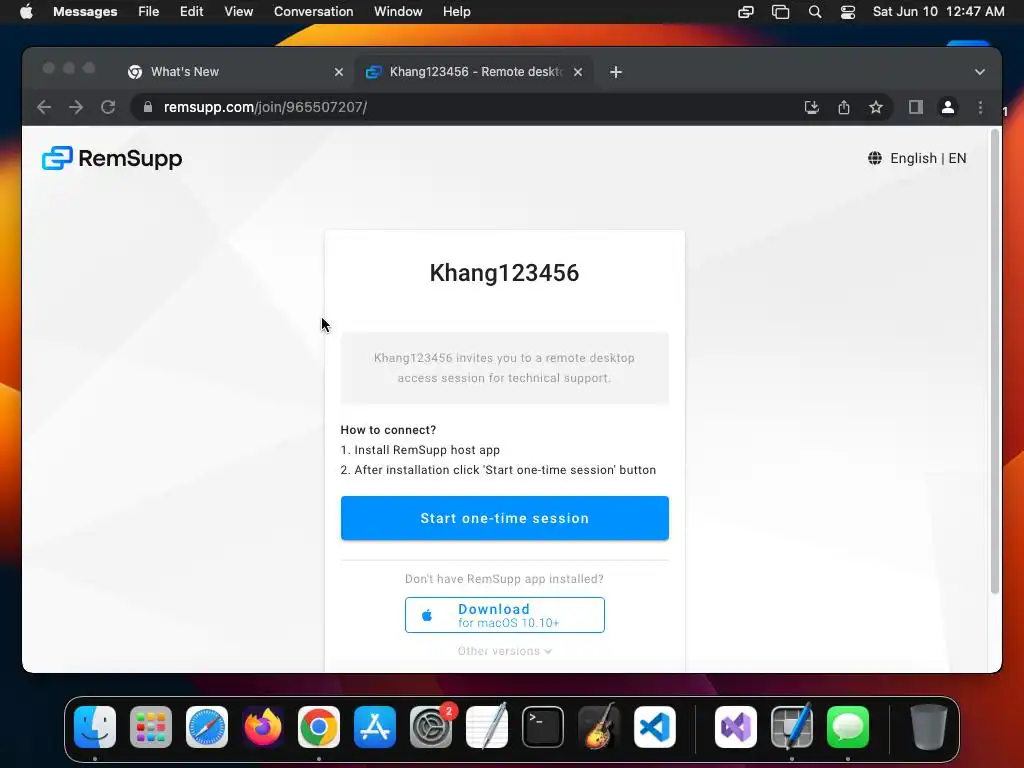This screenshot has height=768, width=1024.
Task: Go back in browser history
Action: [x=44, y=107]
